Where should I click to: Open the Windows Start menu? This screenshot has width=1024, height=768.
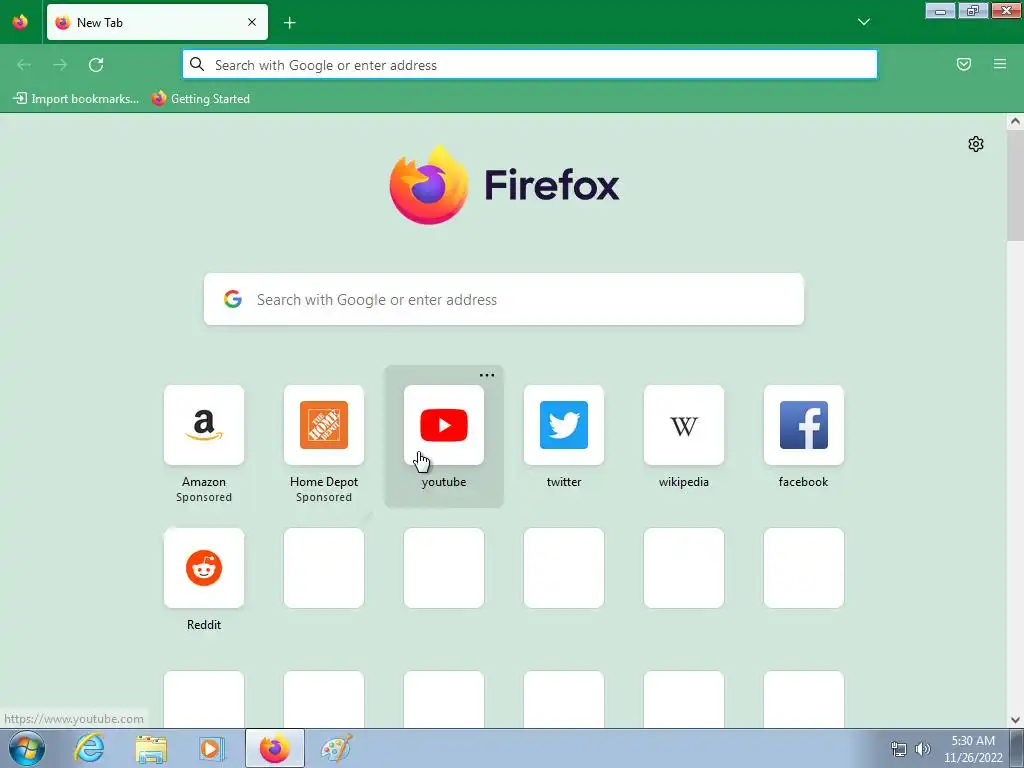tap(27, 748)
